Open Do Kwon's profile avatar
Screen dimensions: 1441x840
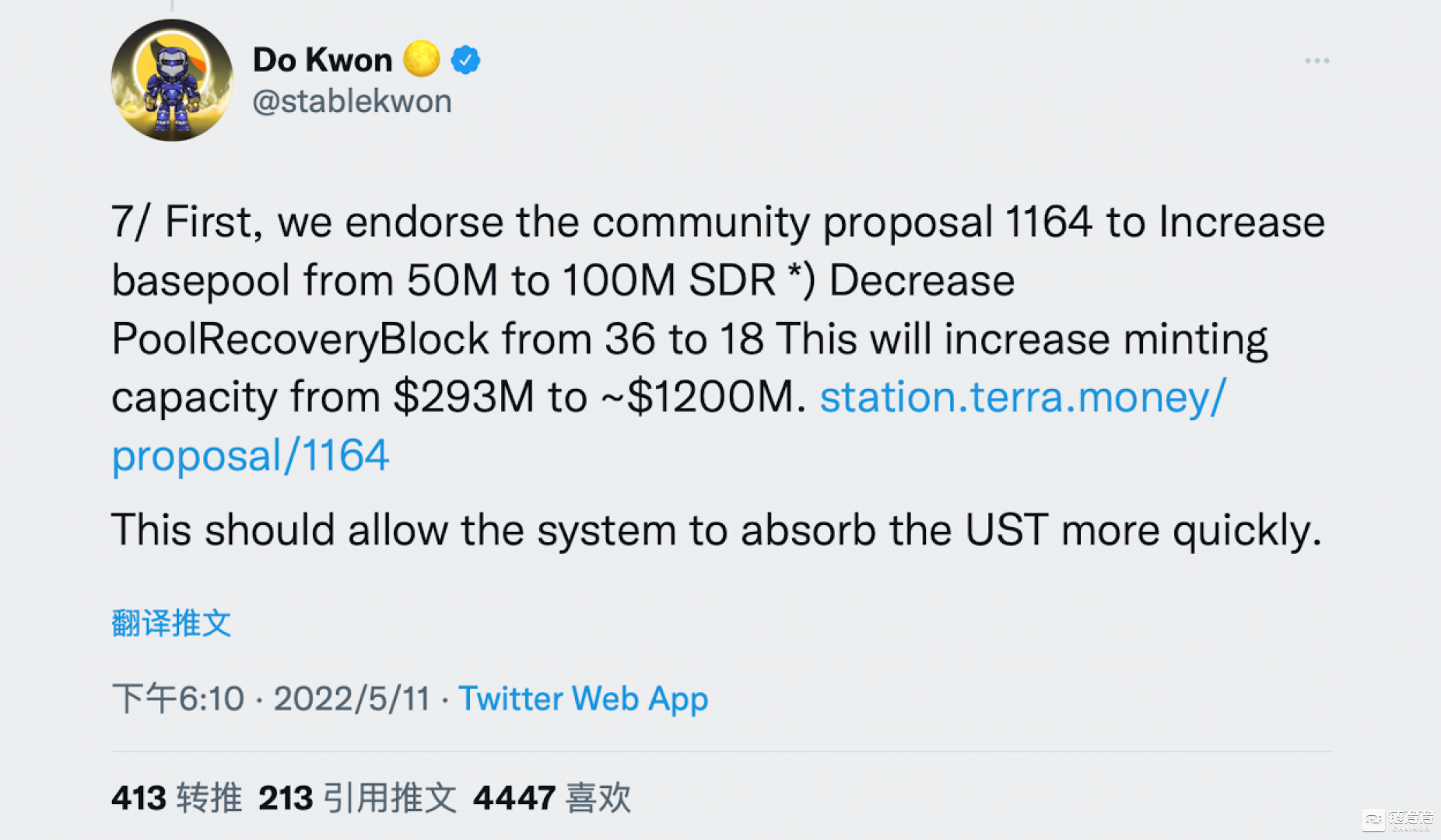(x=173, y=78)
